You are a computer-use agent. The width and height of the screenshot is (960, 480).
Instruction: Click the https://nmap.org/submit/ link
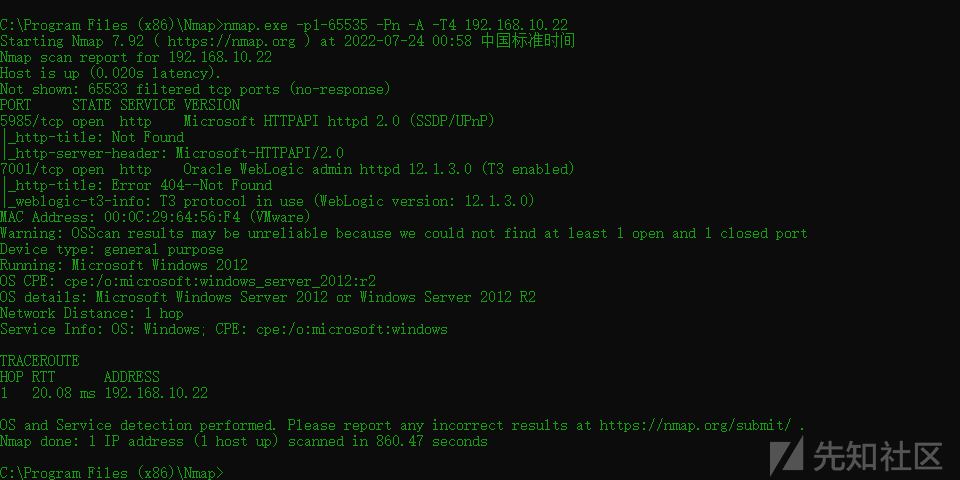tap(697, 425)
